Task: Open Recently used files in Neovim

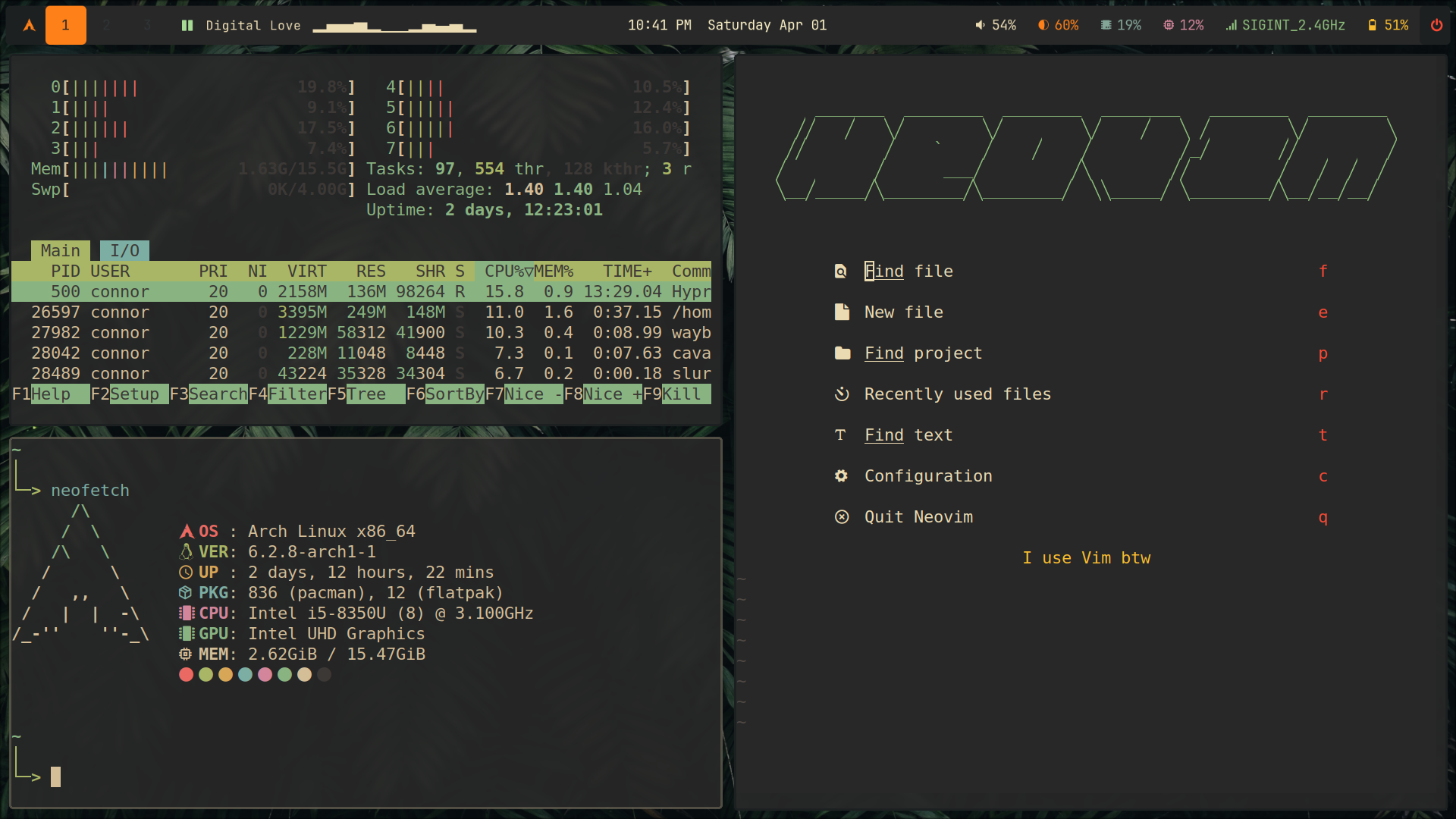Action: (x=957, y=394)
